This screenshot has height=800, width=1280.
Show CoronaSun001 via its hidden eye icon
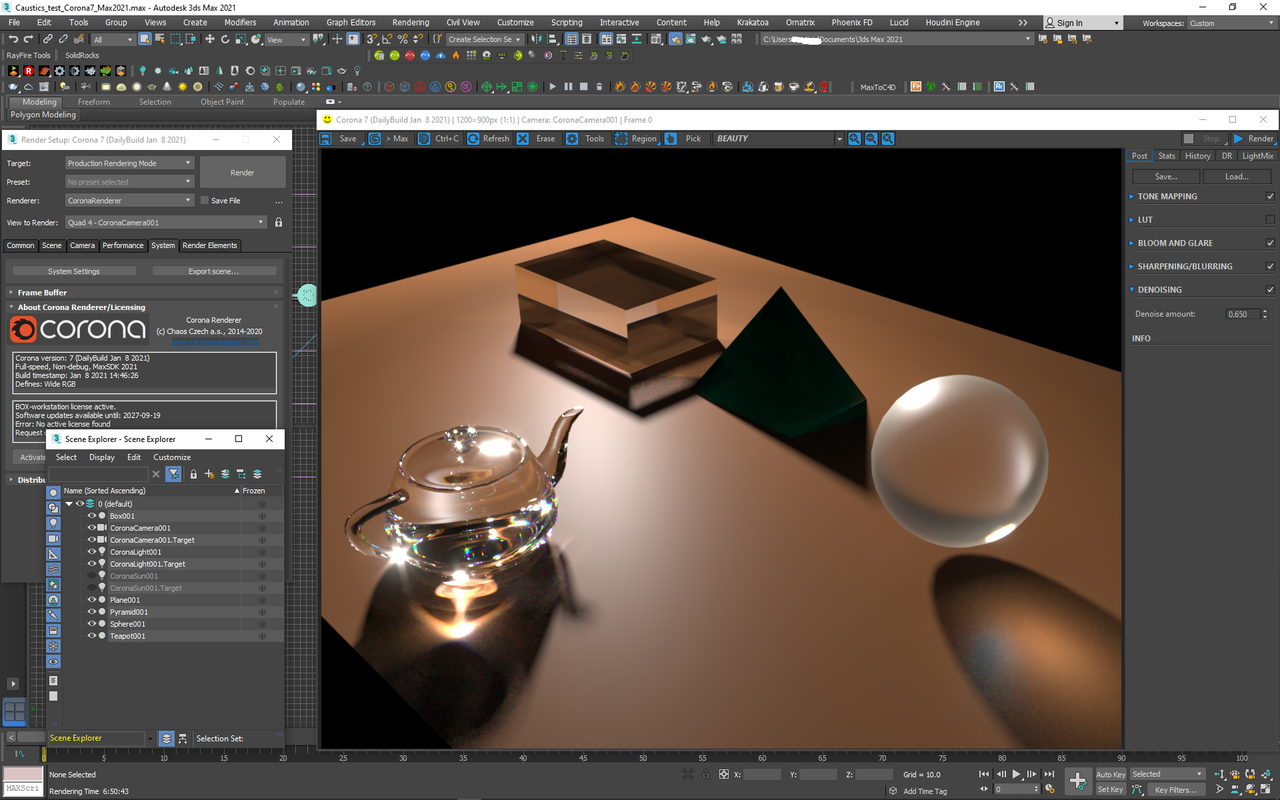coord(92,576)
